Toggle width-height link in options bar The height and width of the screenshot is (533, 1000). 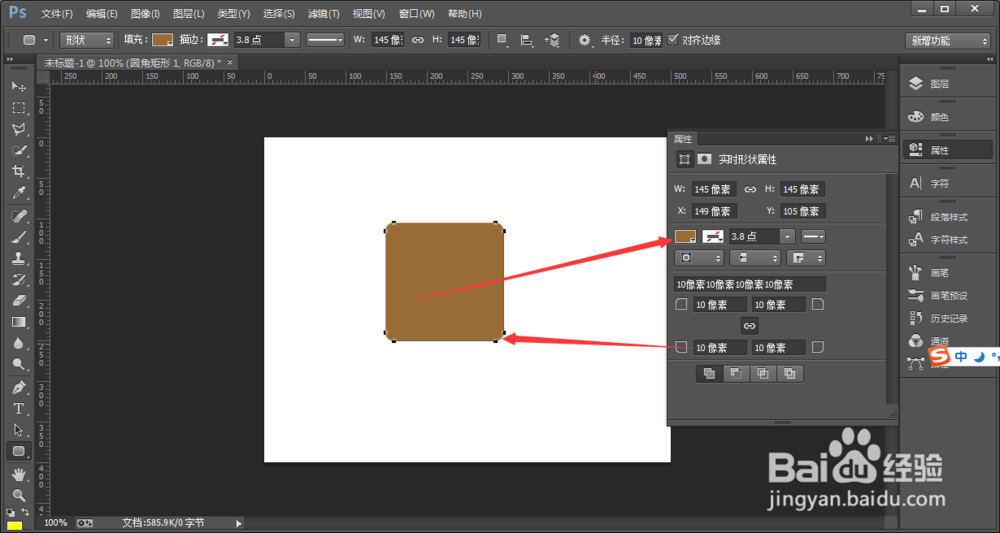click(417, 40)
